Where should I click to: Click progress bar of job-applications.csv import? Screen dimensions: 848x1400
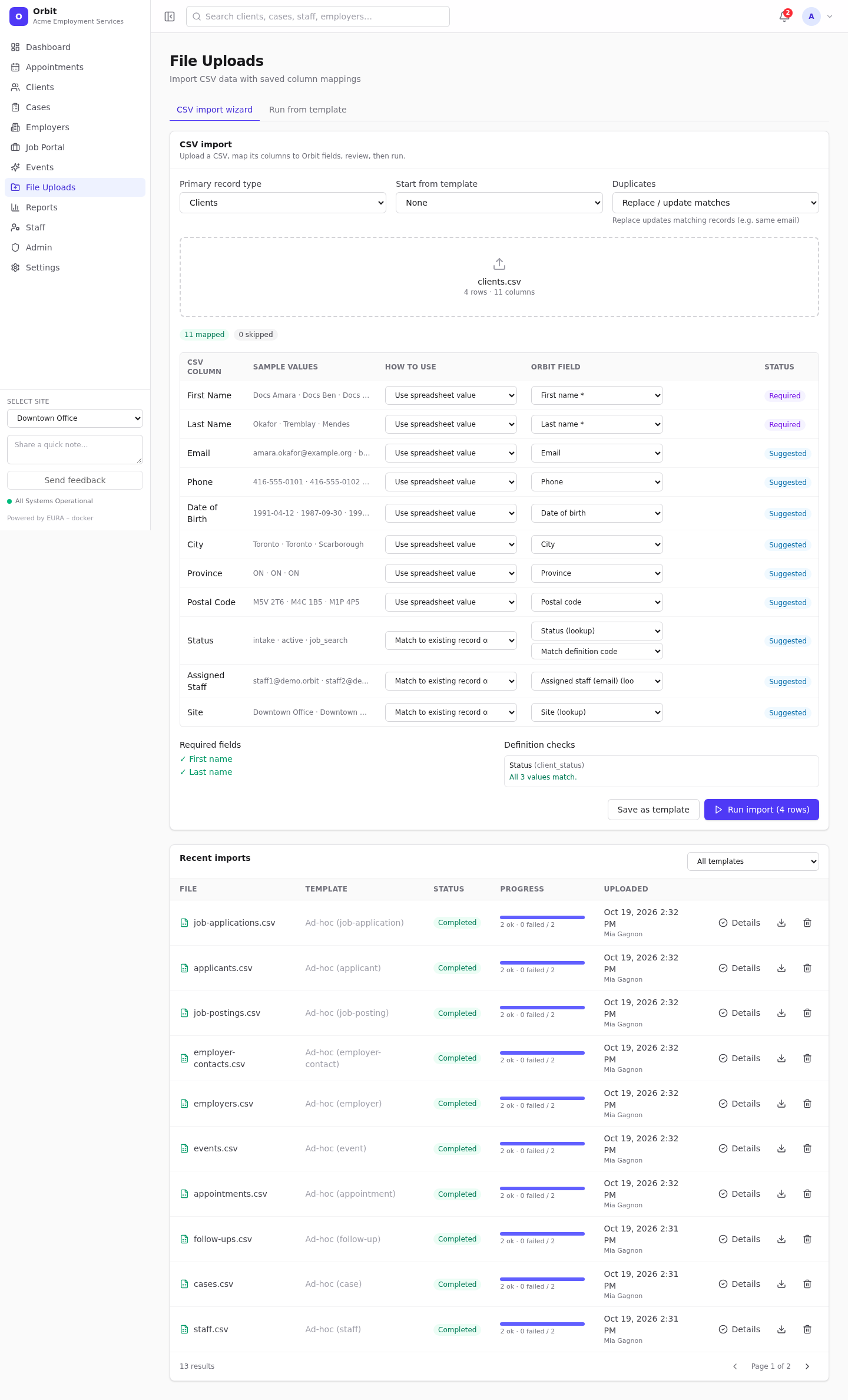(x=542, y=917)
